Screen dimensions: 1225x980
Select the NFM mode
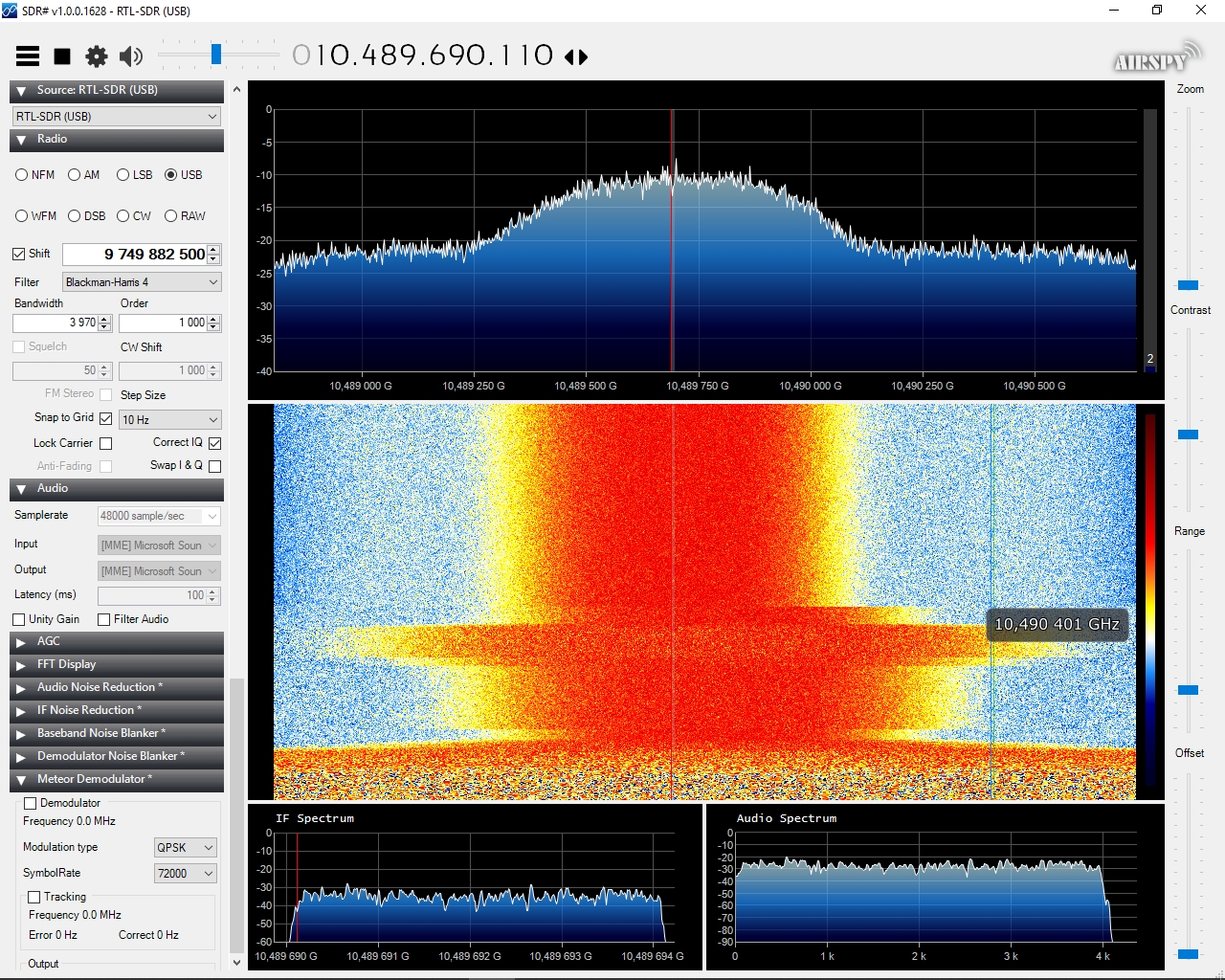pos(21,175)
